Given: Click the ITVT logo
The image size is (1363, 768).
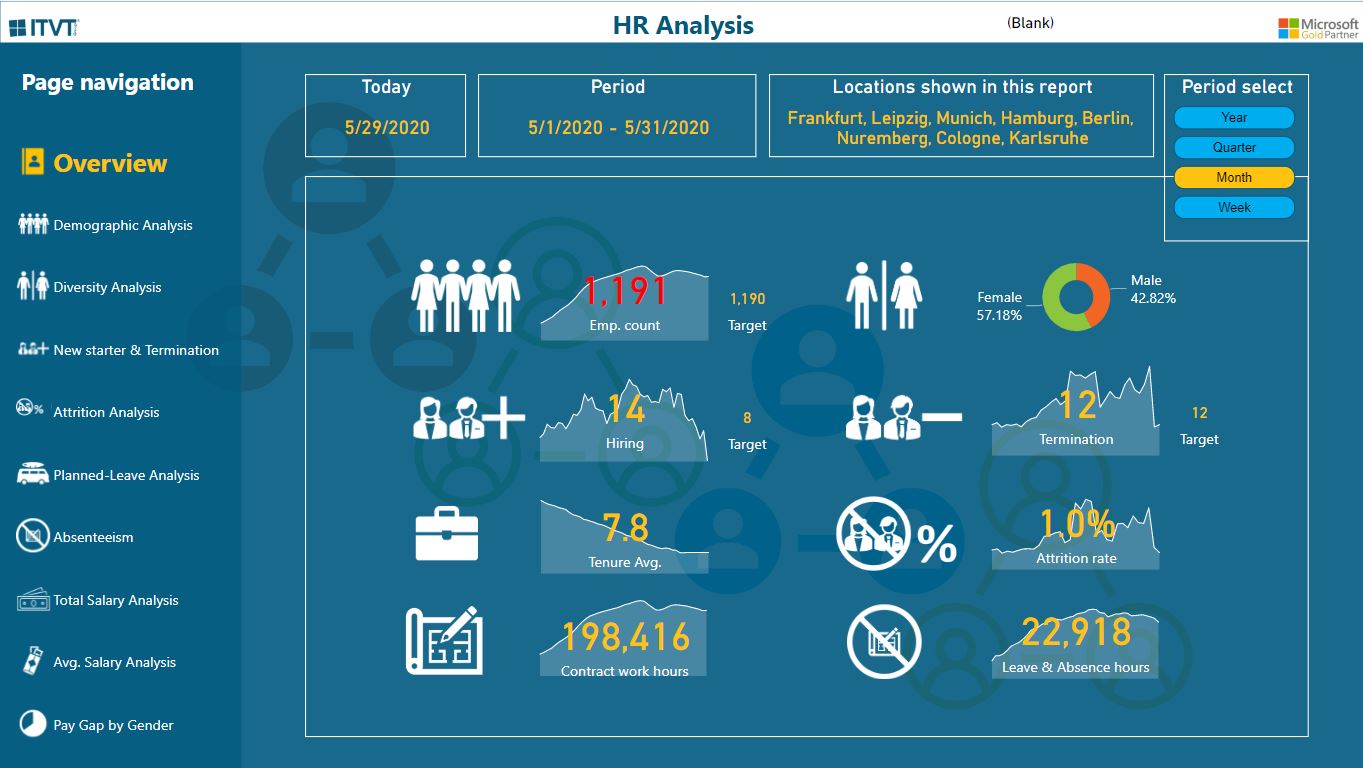Looking at the screenshot, I should click(44, 27).
